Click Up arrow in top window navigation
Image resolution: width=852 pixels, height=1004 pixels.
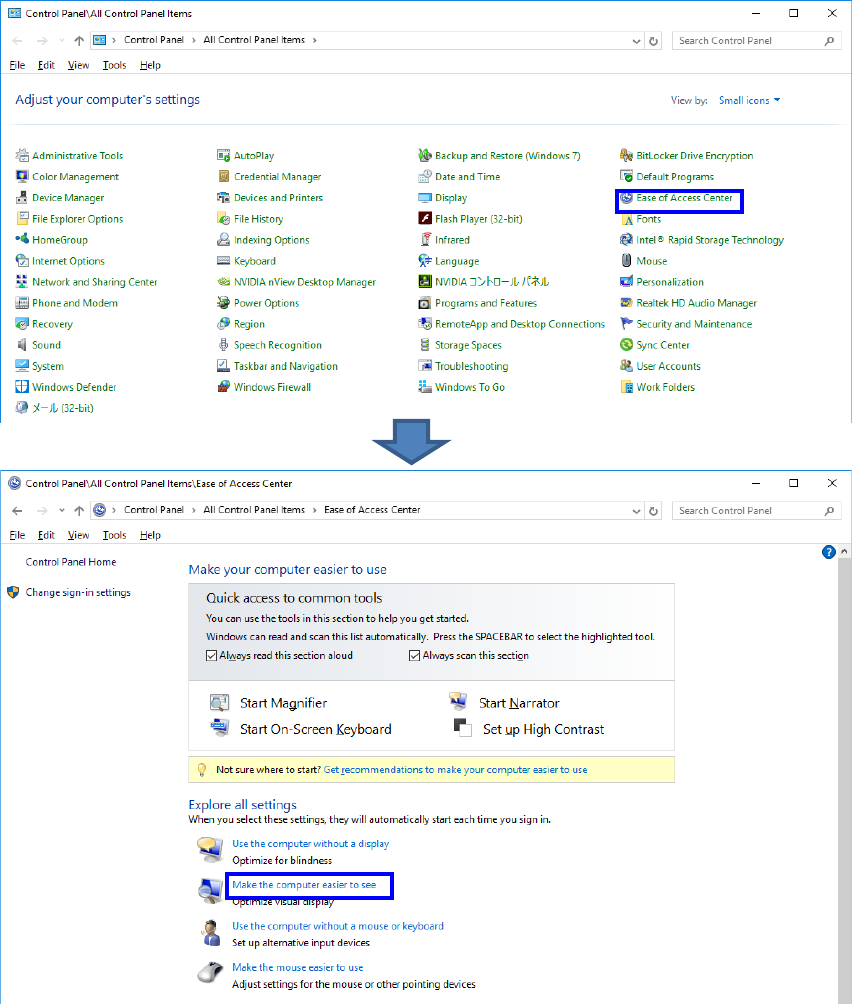(x=79, y=40)
